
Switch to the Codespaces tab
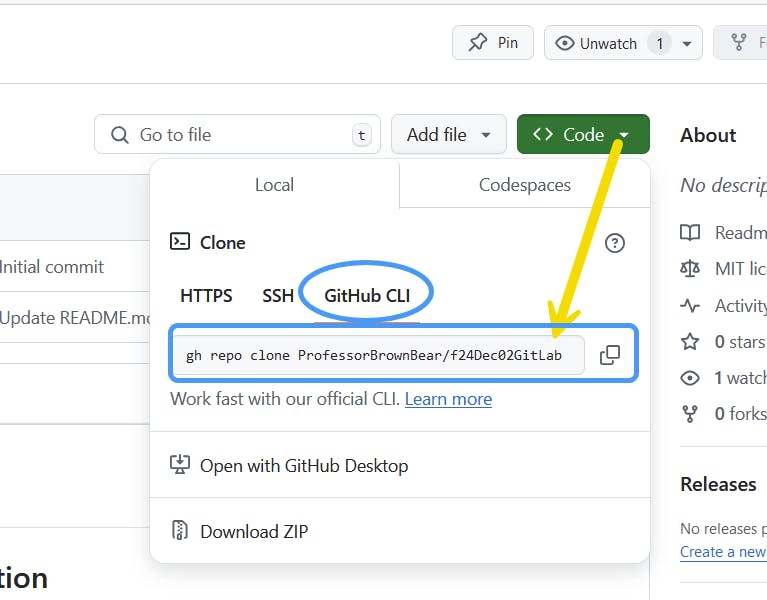pyautogui.click(x=524, y=185)
